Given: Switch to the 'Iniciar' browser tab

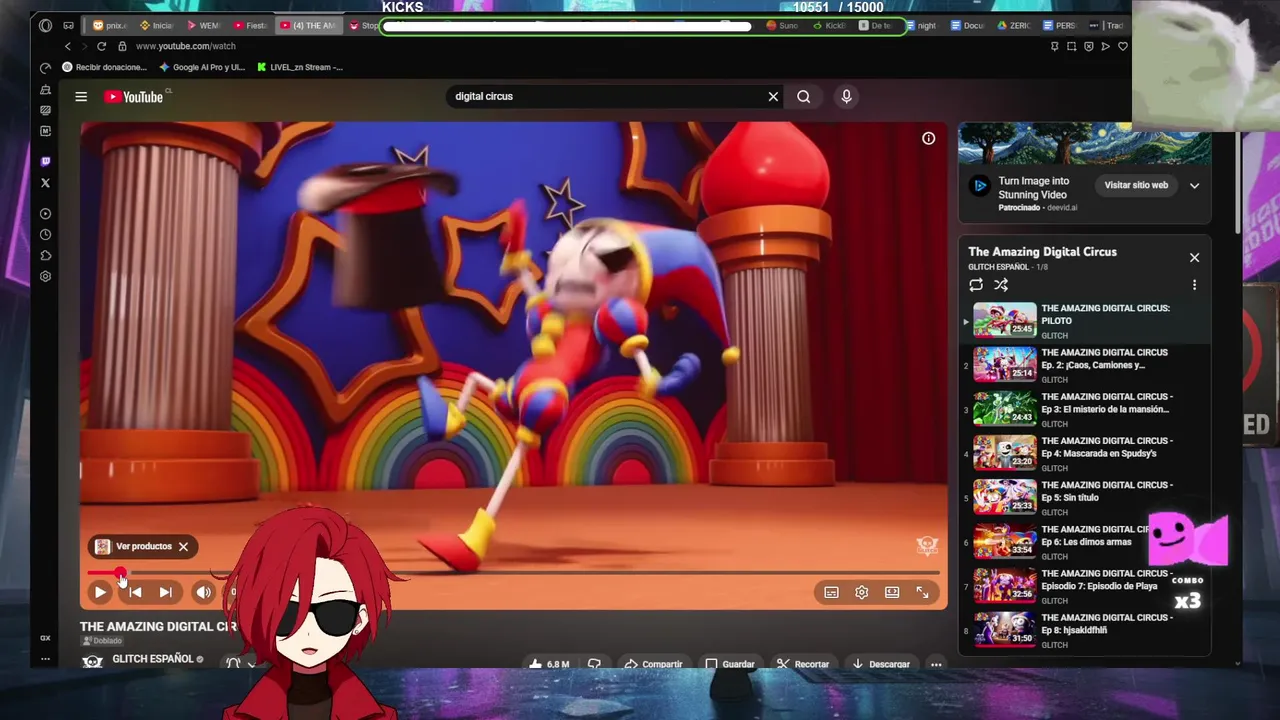Looking at the screenshot, I should tap(158, 25).
